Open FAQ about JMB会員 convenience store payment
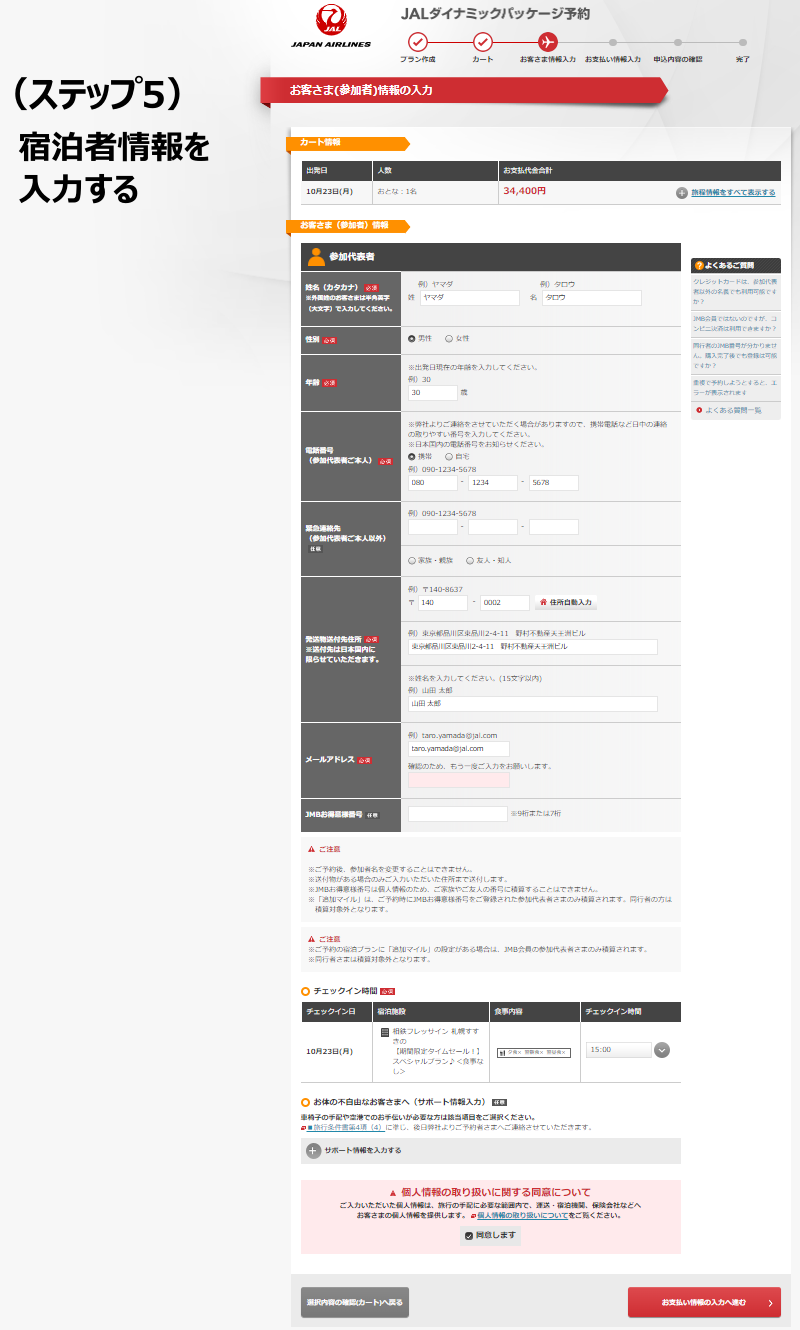Viewport: 800px width, 1330px height. (735, 322)
